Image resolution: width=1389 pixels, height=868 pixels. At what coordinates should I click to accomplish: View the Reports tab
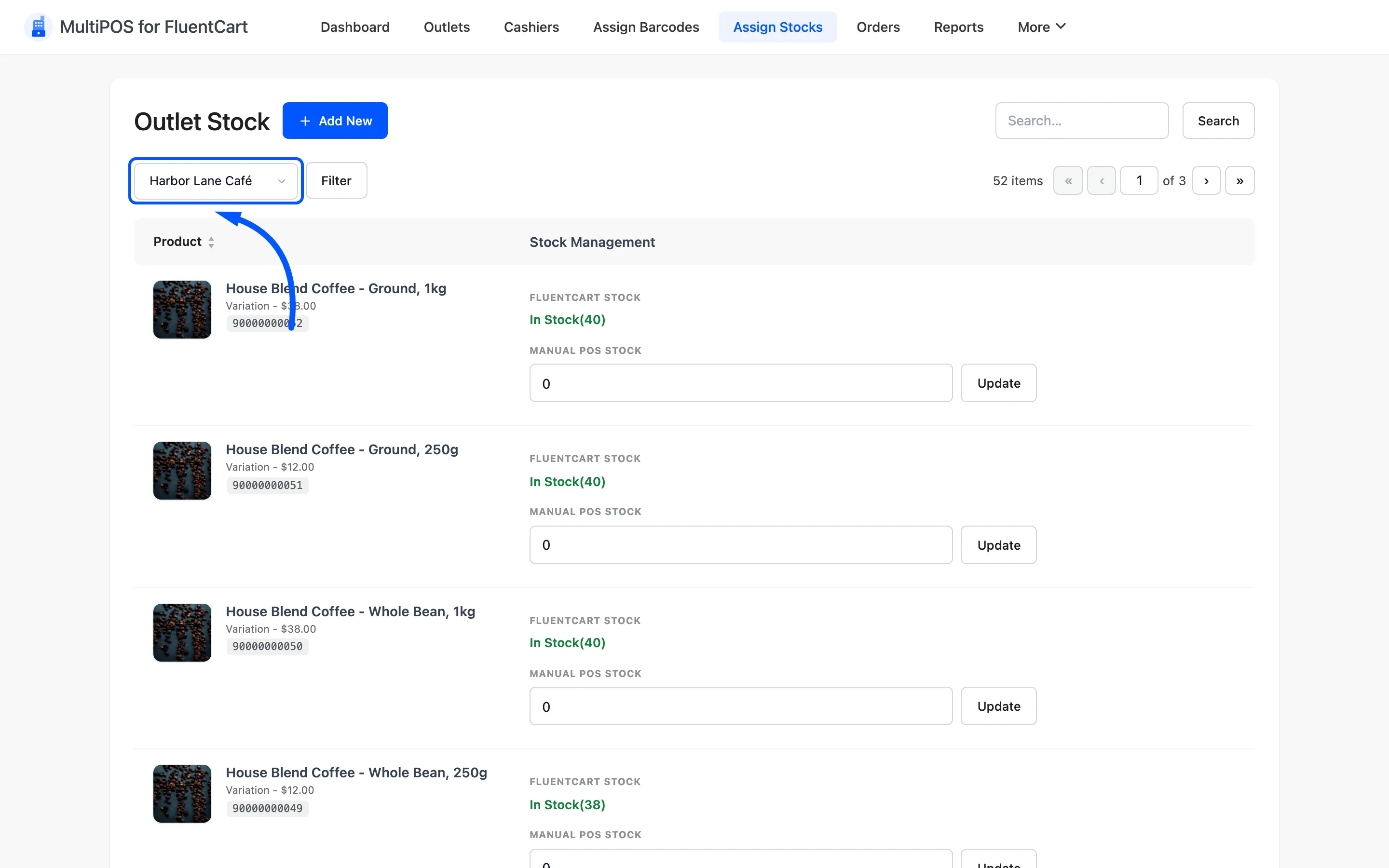[x=958, y=27]
